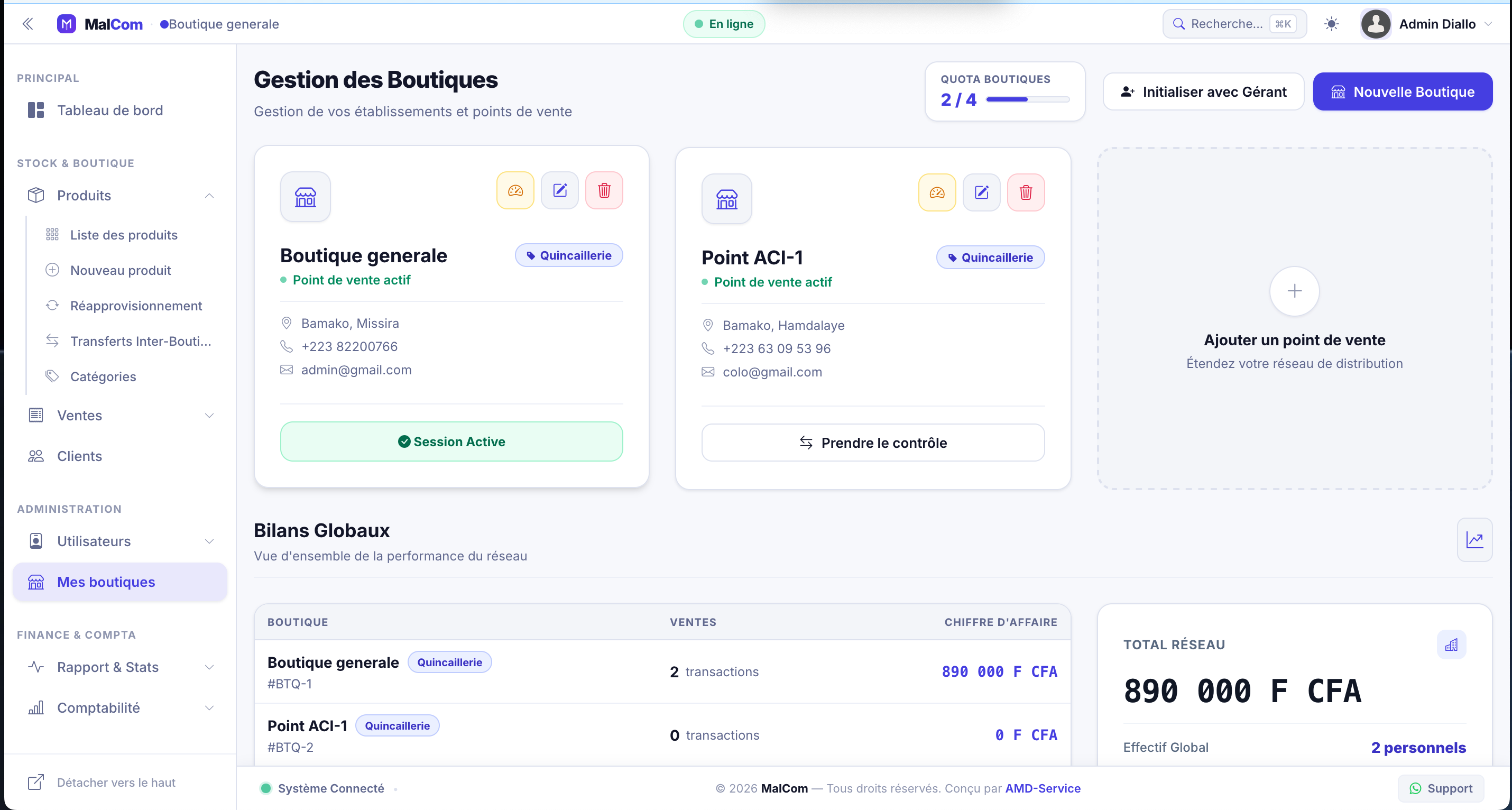Click Nouvelle Boutique button

(x=1402, y=91)
